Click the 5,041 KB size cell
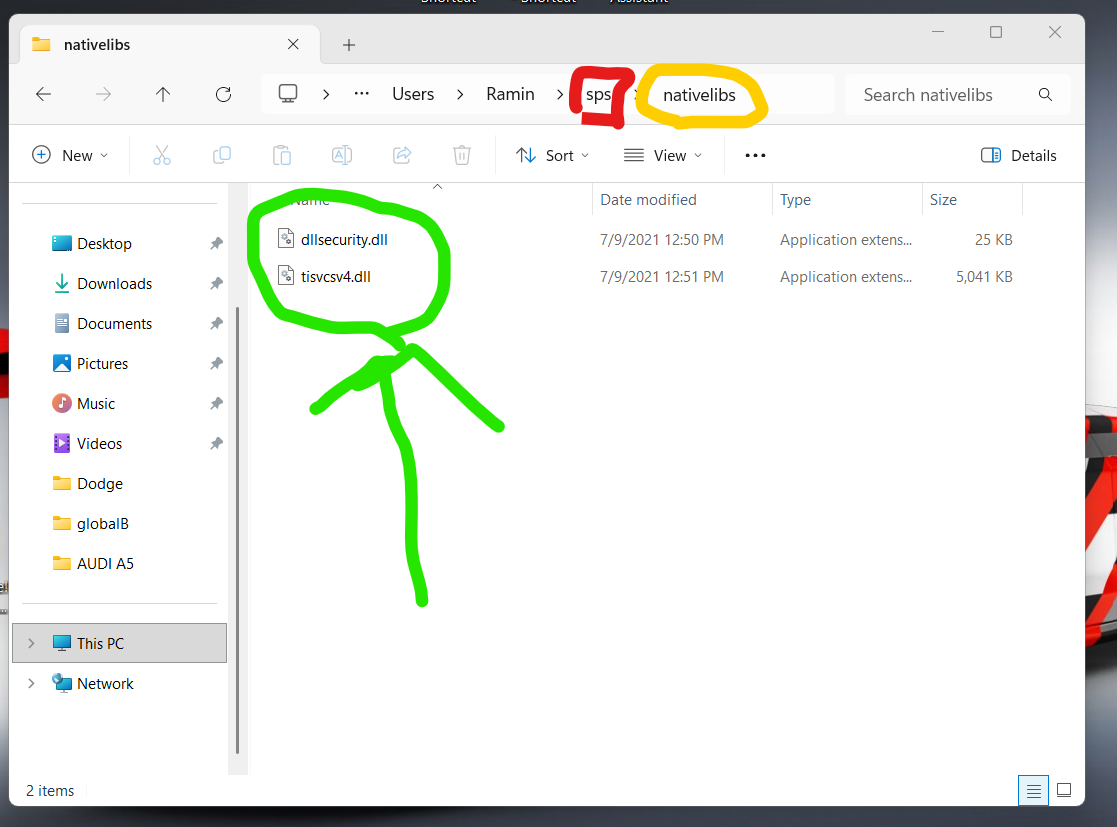1117x827 pixels. click(x=984, y=276)
